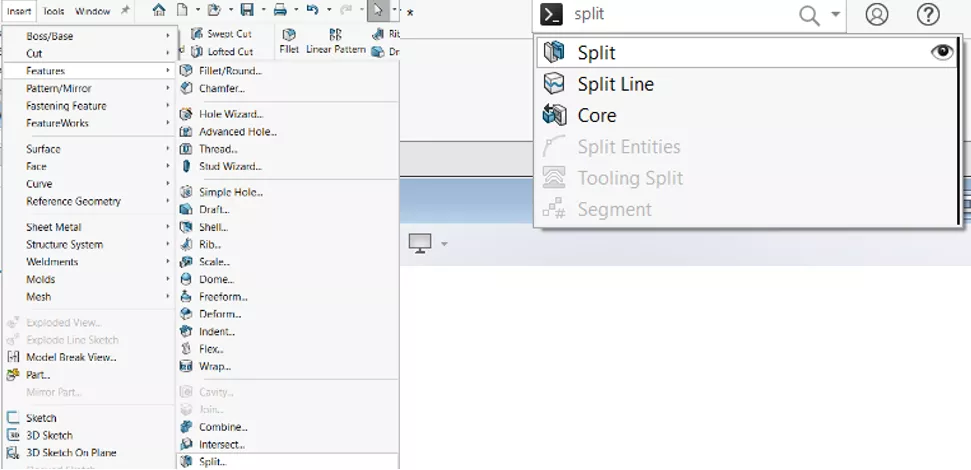Choose Thread menu item
Screen dimensions: 971x470
(287, 149)
